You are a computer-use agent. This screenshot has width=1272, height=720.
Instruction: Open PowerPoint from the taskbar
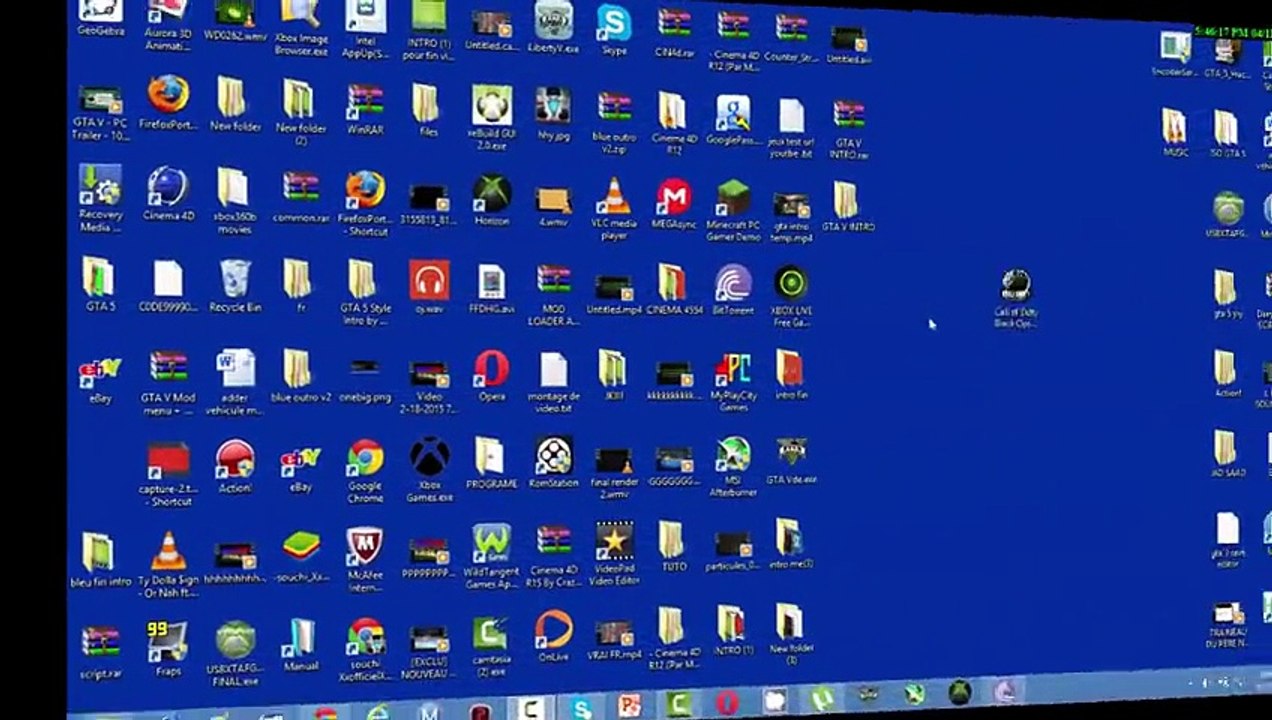tap(629, 706)
